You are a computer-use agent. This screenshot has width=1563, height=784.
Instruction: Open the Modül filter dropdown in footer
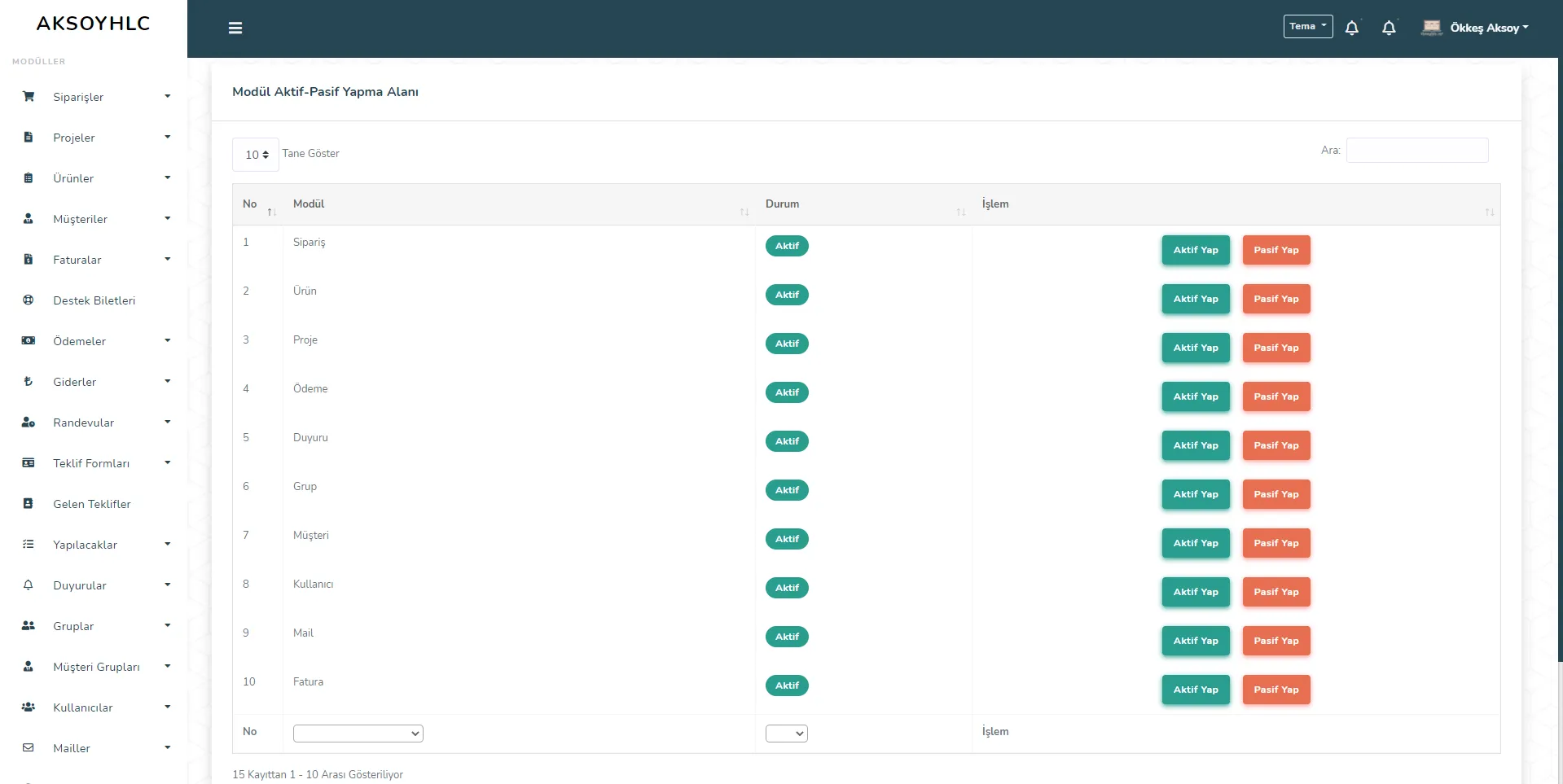pos(358,734)
